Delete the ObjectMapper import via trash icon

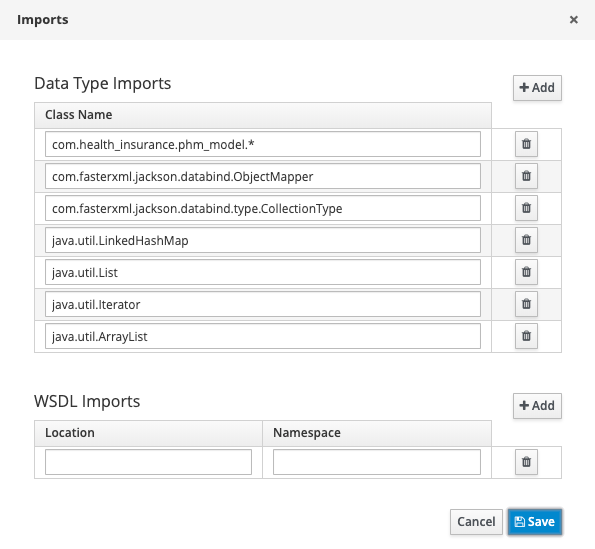coord(526,176)
